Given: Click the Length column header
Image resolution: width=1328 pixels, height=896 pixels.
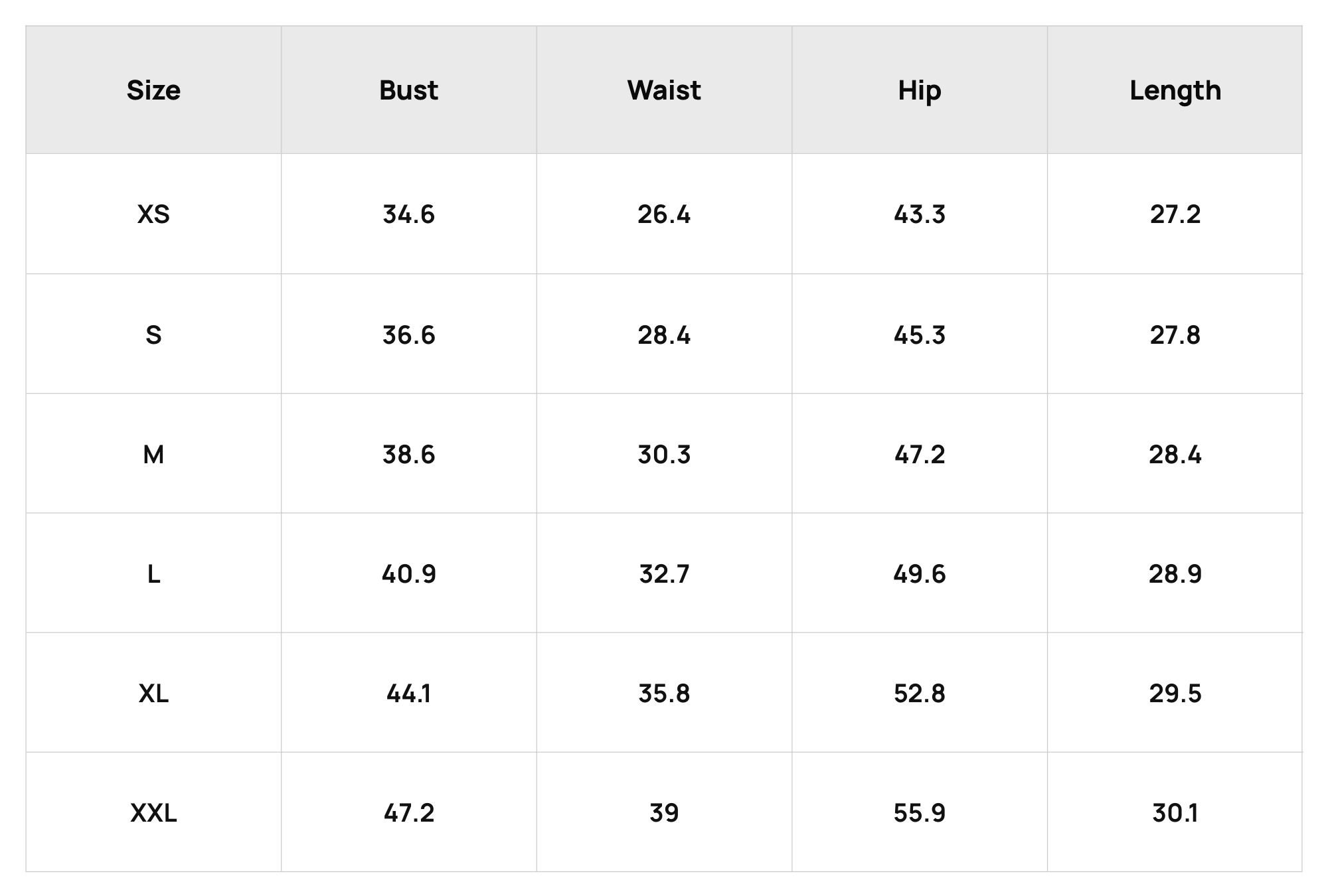Looking at the screenshot, I should point(1175,91).
